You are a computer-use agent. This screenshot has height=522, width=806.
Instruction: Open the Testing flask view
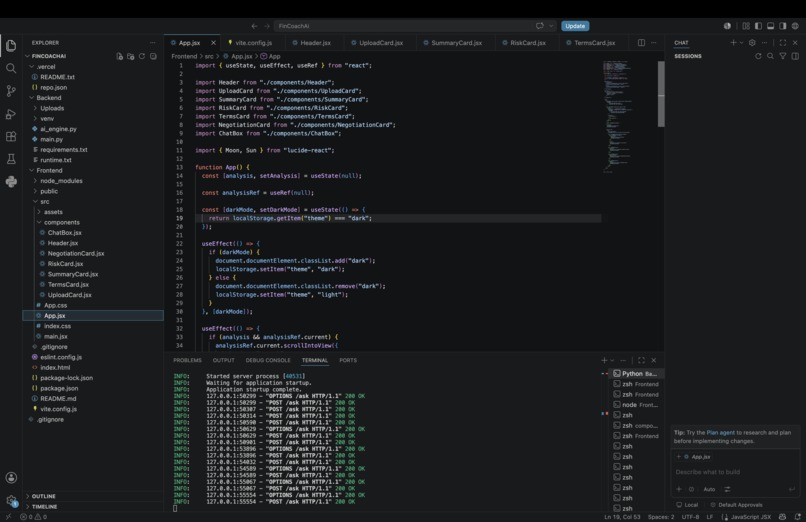[x=11, y=159]
